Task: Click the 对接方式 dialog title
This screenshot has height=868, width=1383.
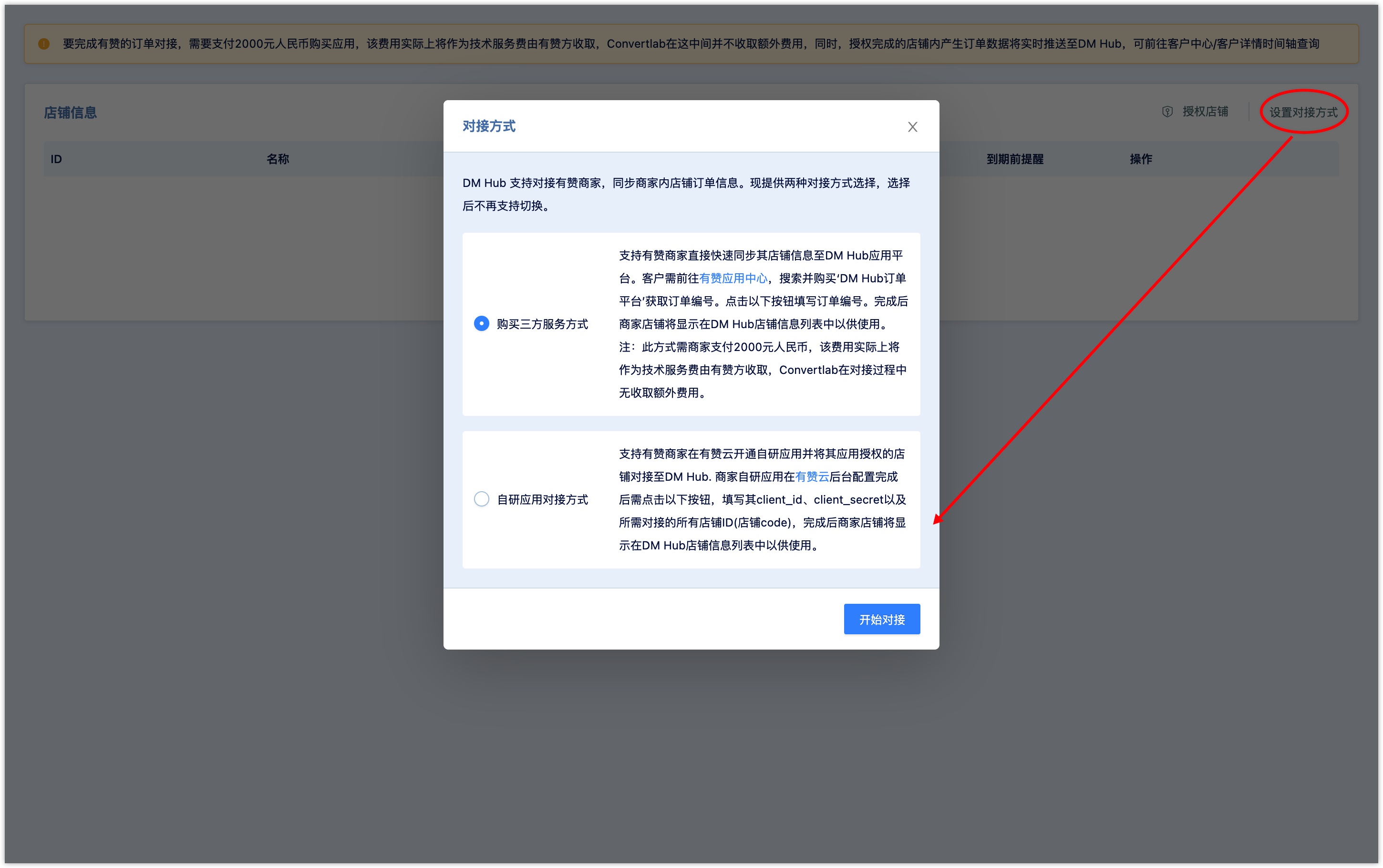Action: click(488, 126)
